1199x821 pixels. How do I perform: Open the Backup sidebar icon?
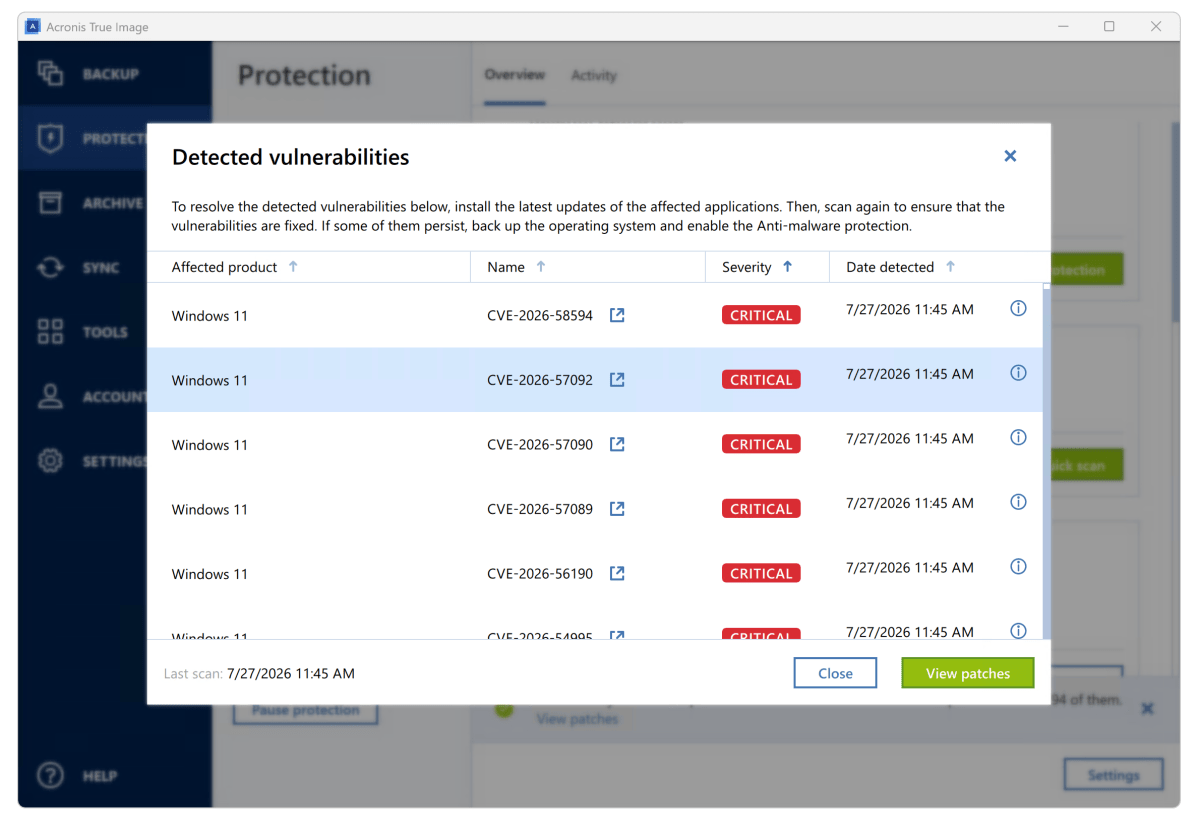click(50, 73)
